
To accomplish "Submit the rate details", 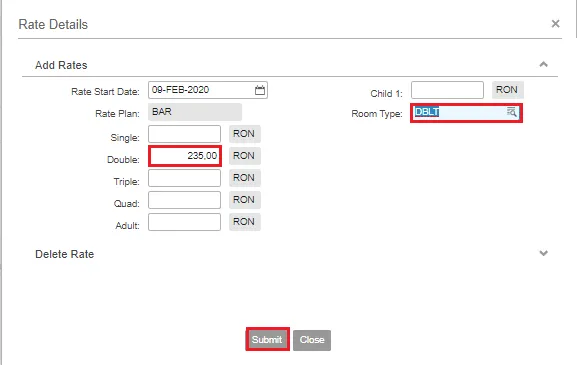I will click(267, 339).
